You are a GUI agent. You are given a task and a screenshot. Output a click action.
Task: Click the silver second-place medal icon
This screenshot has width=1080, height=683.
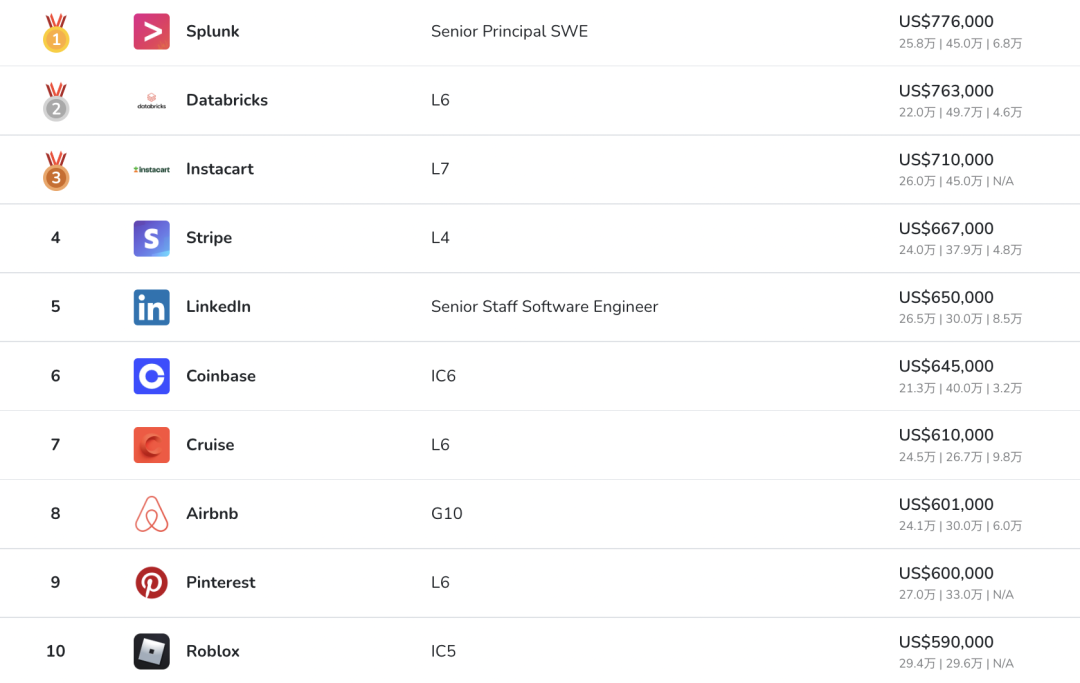point(56,102)
